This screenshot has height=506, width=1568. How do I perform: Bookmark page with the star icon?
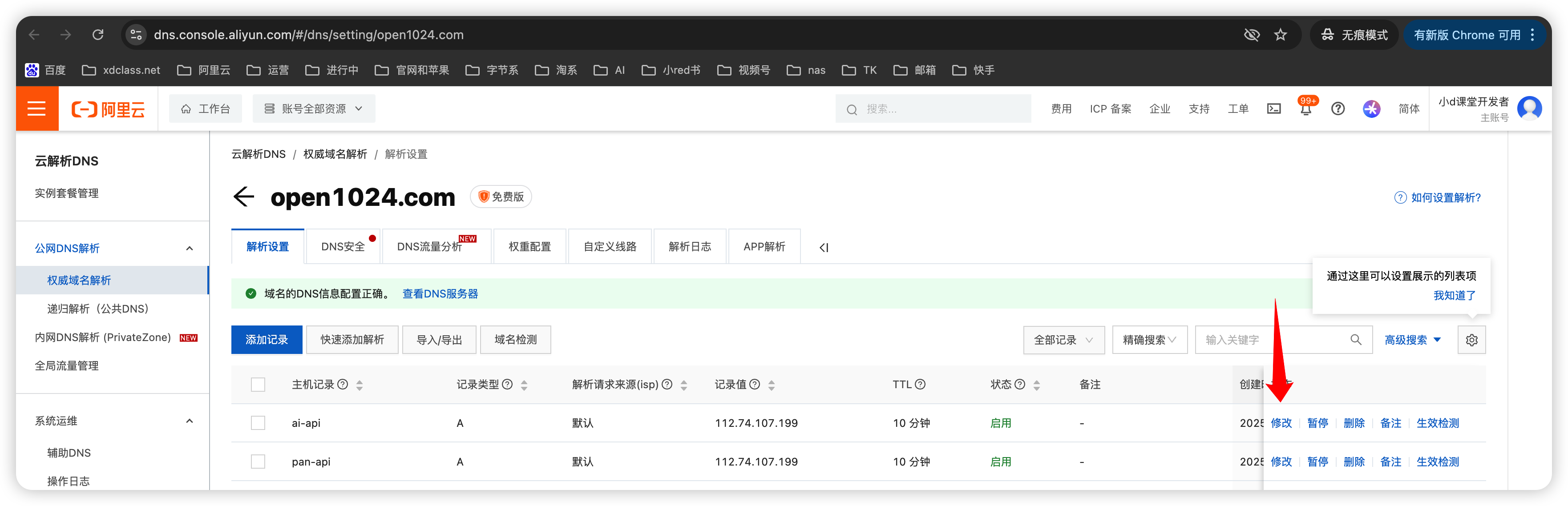(x=1281, y=35)
